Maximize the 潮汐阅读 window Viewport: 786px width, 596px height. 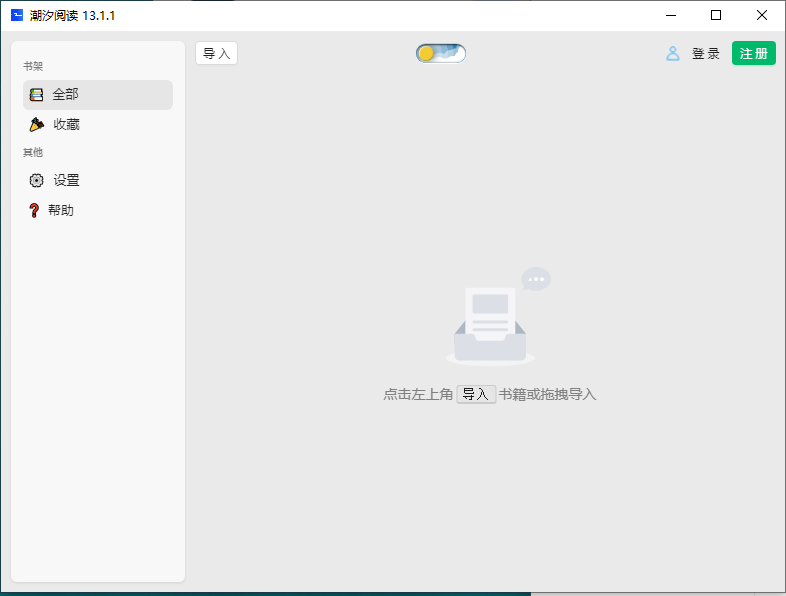point(716,16)
